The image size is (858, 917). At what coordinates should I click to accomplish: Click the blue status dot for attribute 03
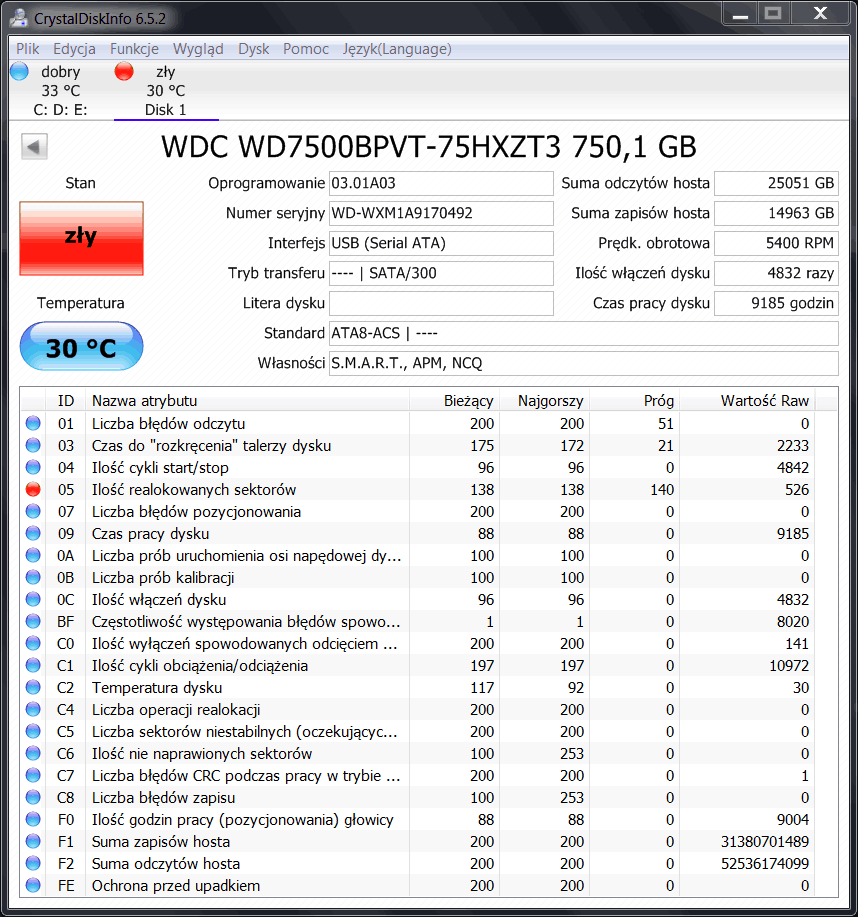33,445
